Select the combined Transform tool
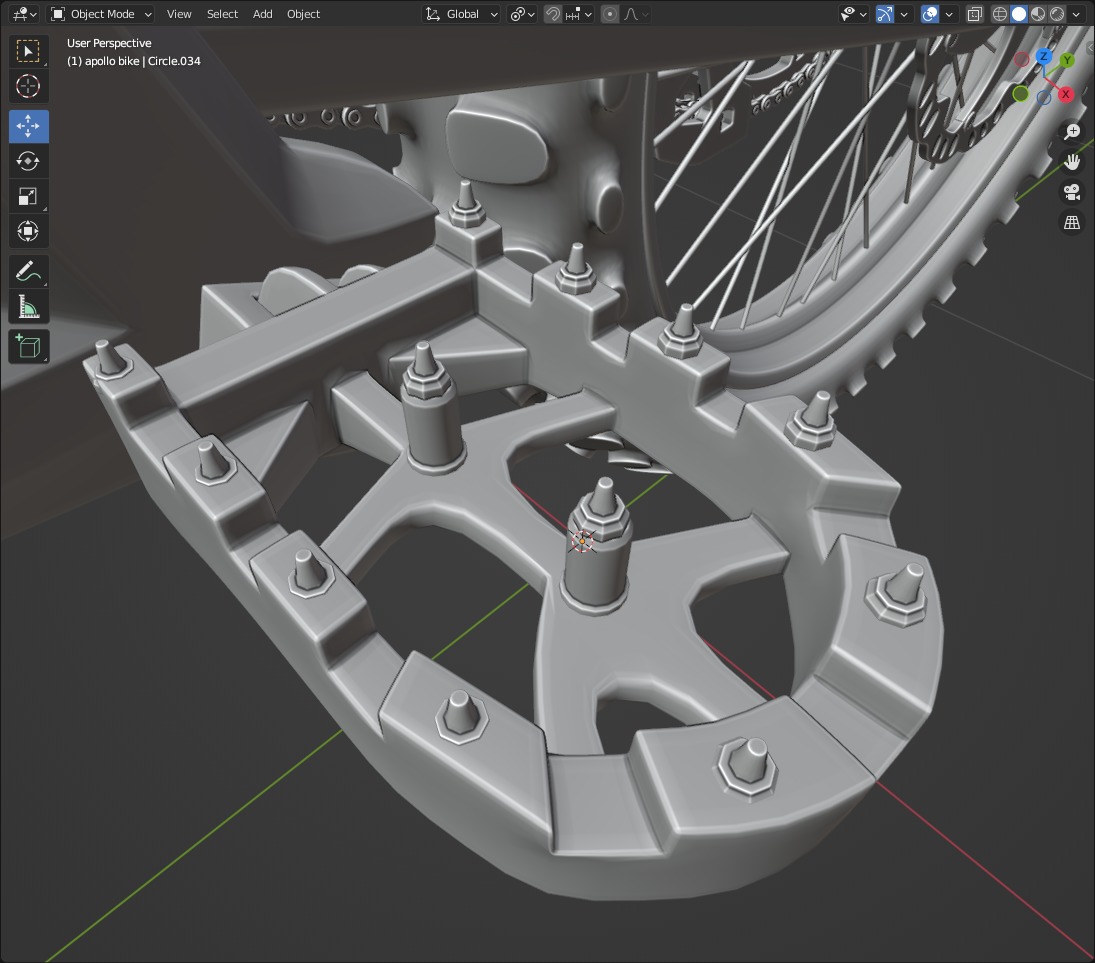This screenshot has width=1095, height=963. pyautogui.click(x=28, y=231)
